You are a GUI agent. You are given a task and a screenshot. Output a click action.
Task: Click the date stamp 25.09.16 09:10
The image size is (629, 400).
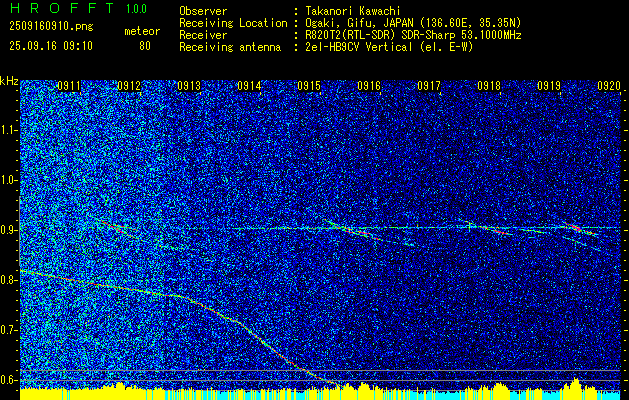click(51, 46)
